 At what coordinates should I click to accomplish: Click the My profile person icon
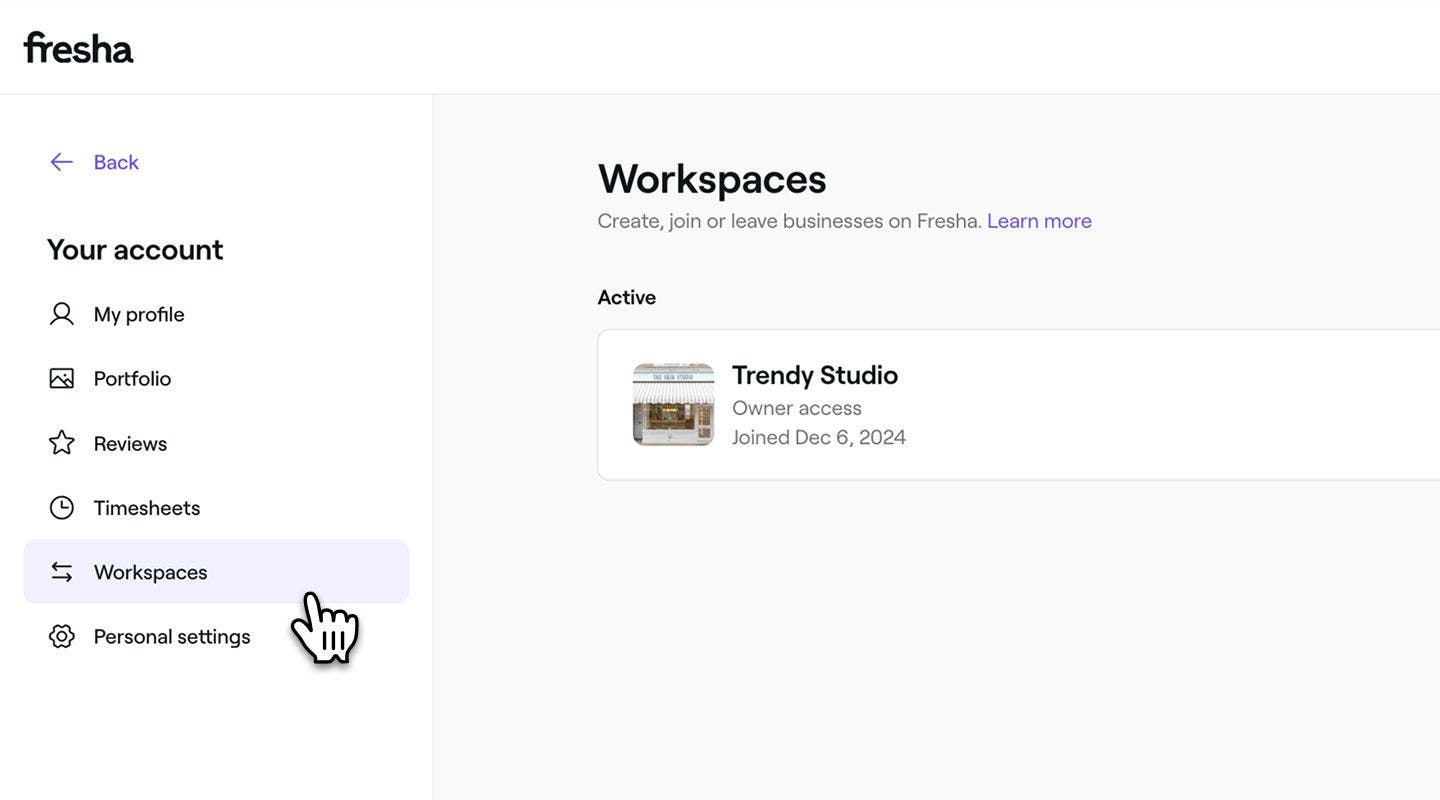click(62, 314)
